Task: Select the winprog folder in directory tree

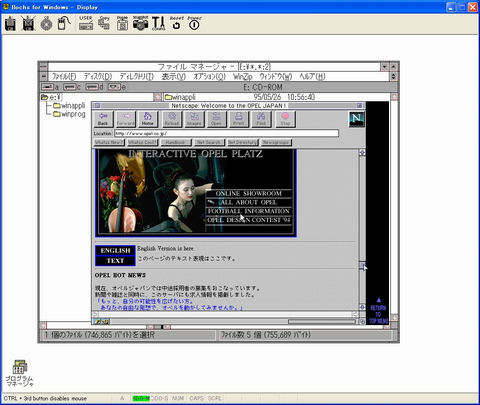Action: (x=69, y=114)
